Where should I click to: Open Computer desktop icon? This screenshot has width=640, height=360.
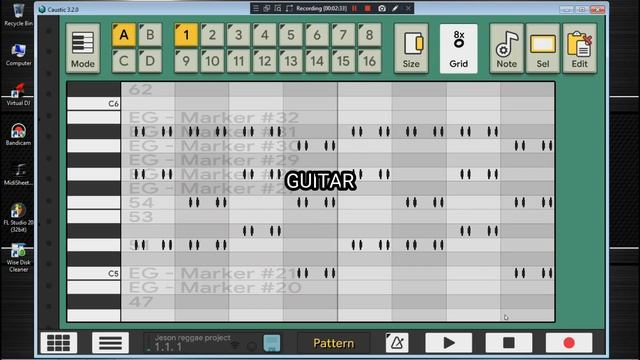click(18, 55)
